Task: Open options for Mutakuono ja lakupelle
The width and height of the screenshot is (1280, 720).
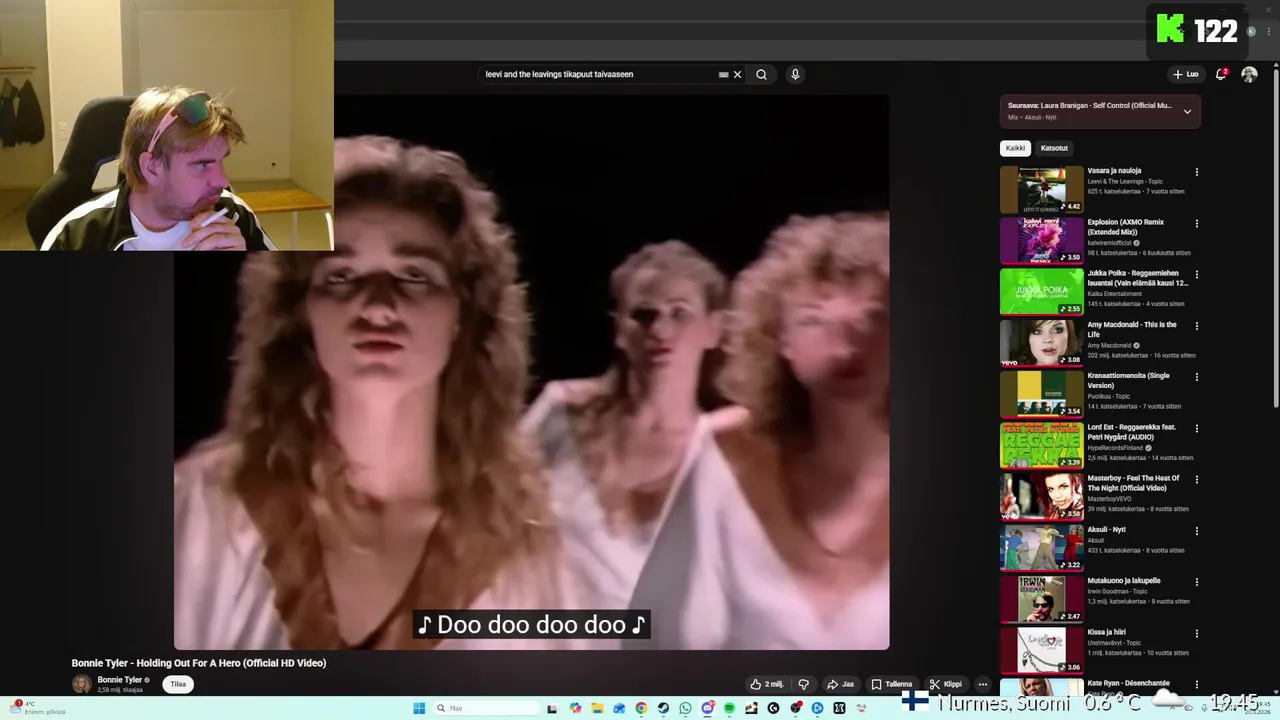Action: coord(1196,582)
